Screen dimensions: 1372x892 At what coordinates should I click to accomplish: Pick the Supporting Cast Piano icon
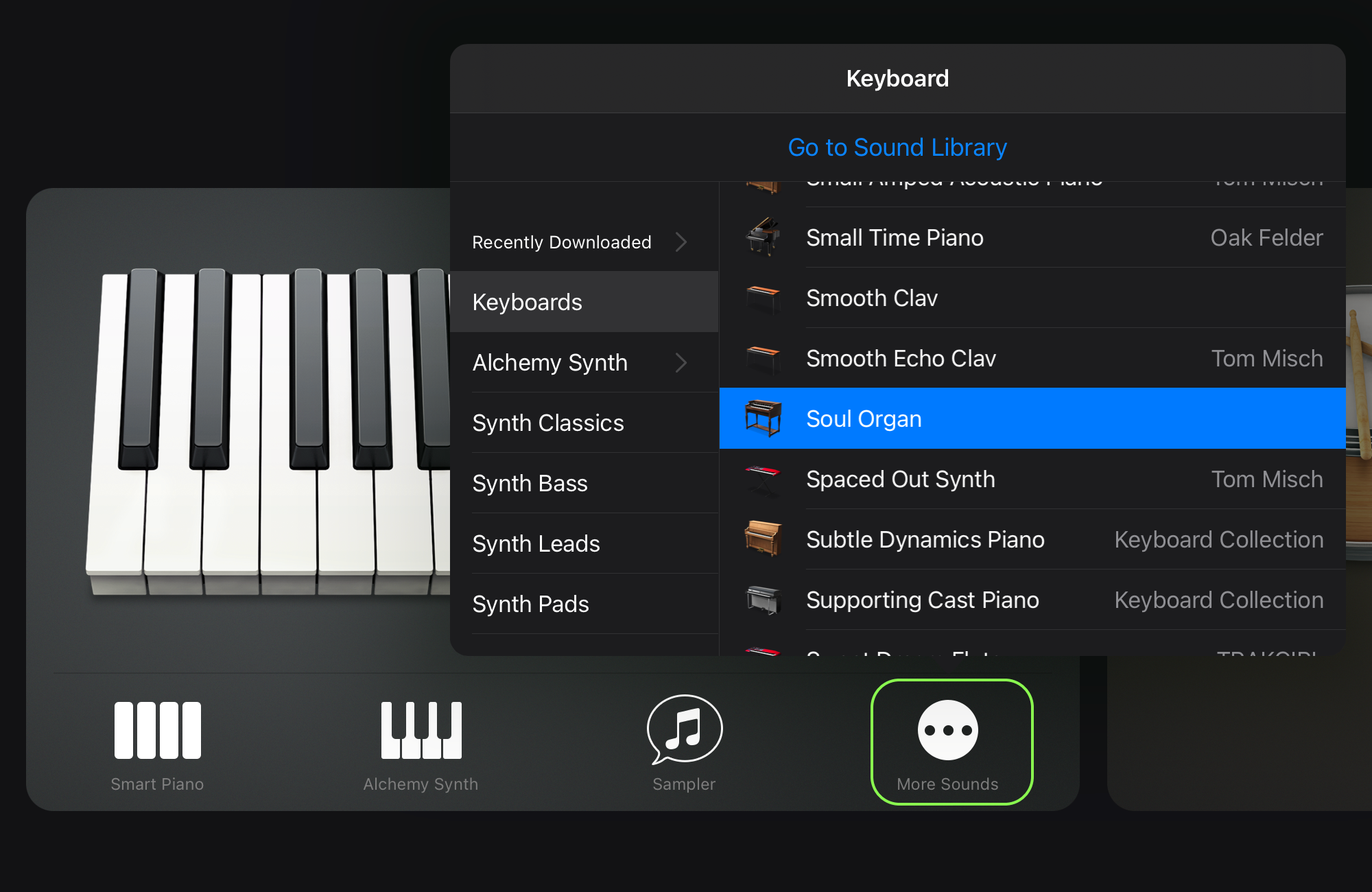tap(764, 600)
